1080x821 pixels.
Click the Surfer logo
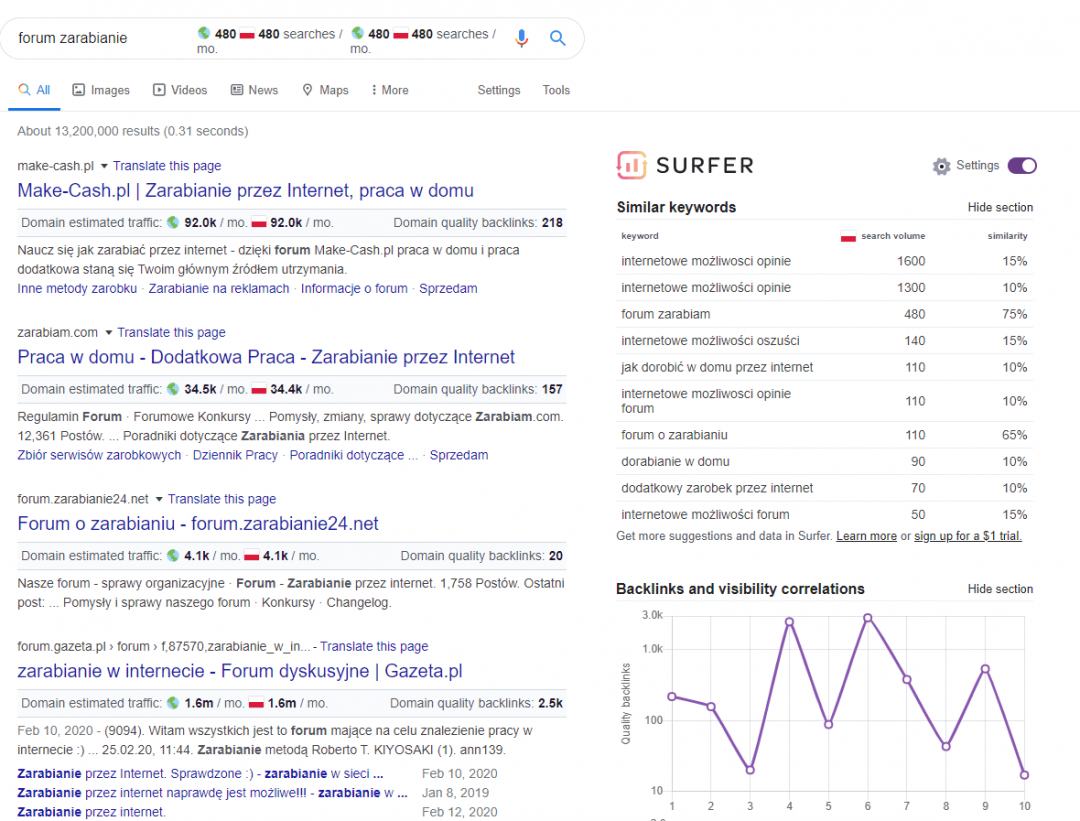(x=685, y=165)
